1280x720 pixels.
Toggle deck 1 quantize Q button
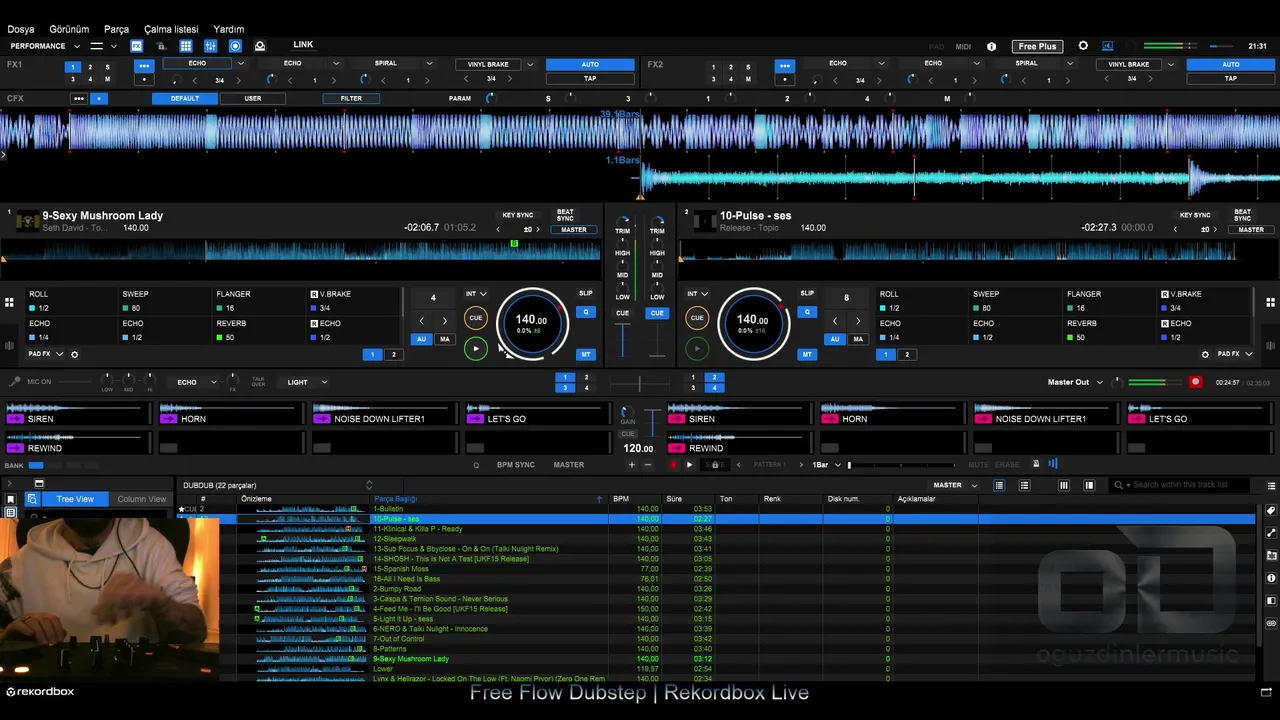(x=586, y=312)
